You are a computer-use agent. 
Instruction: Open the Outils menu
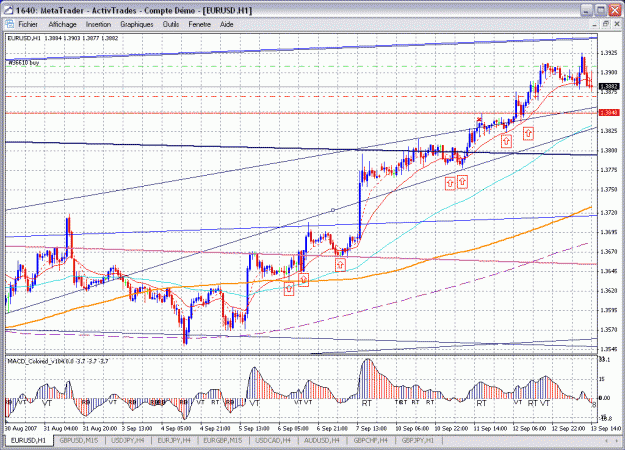[x=171, y=24]
